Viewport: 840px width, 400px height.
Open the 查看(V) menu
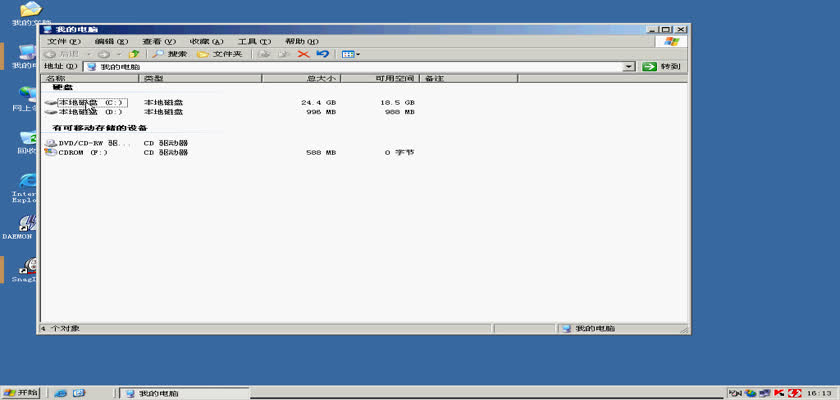[159, 41]
